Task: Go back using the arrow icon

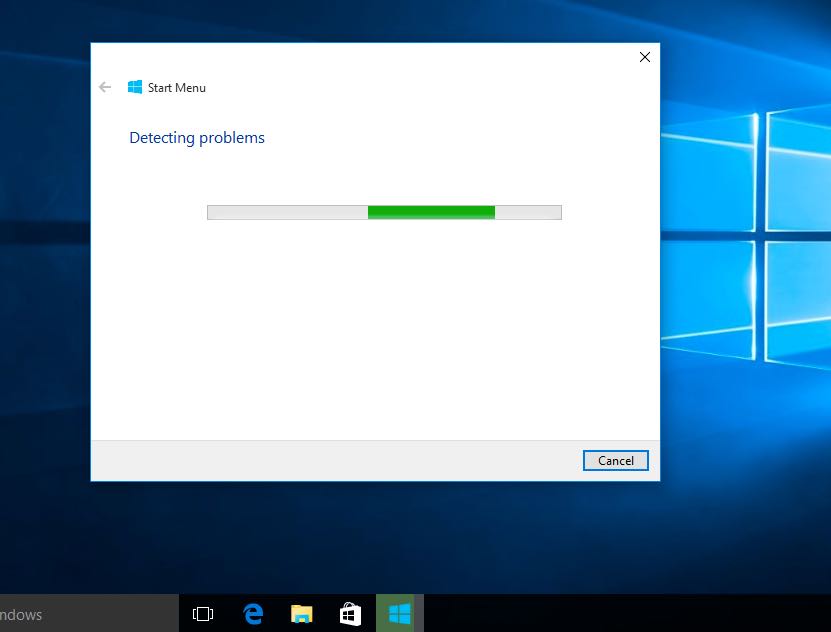Action: [x=105, y=87]
